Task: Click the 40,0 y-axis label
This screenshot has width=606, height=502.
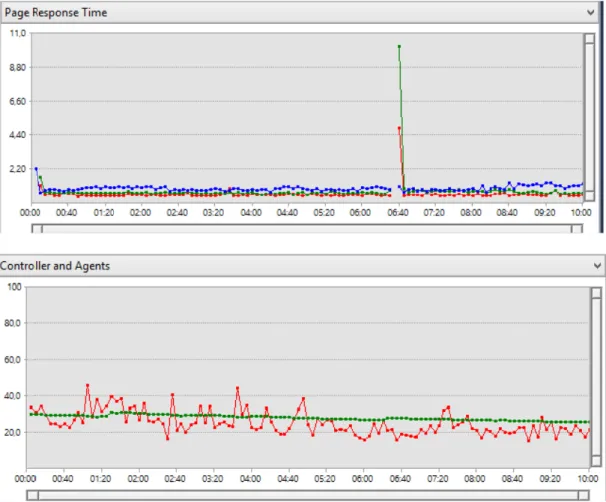Action: (x=13, y=396)
